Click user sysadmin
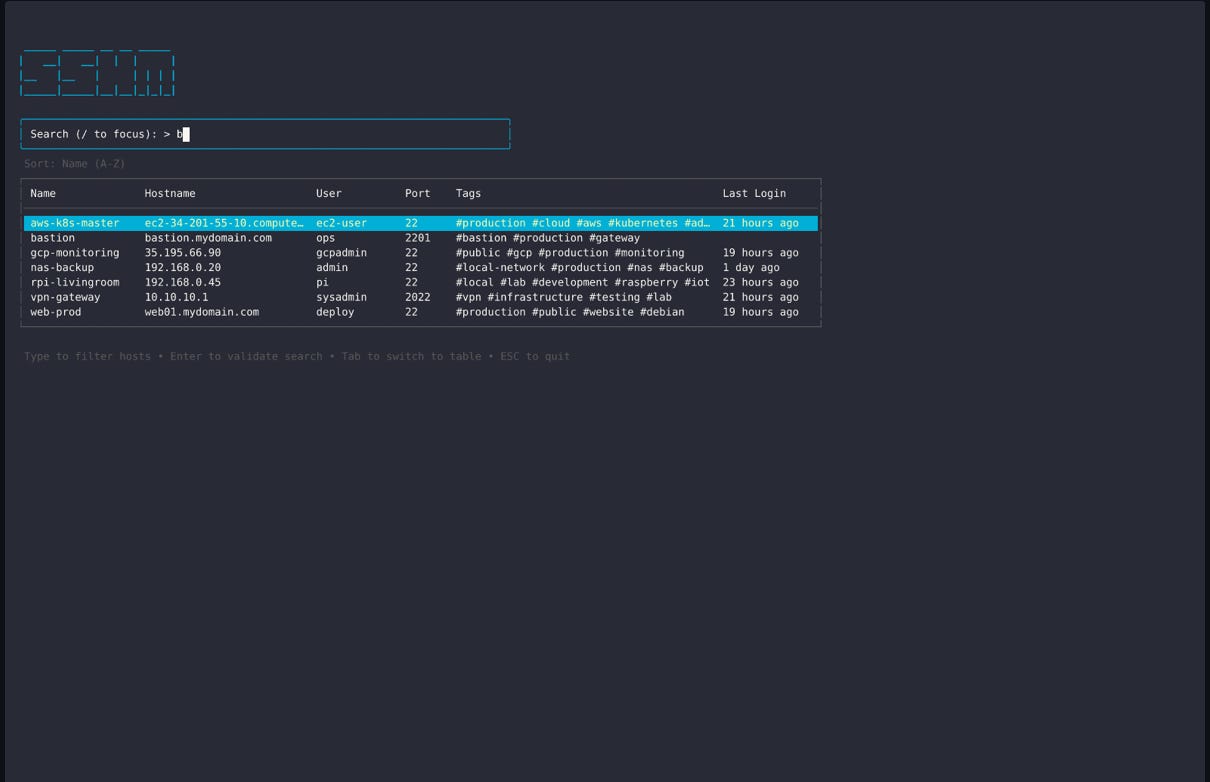1210x782 pixels. coord(342,297)
